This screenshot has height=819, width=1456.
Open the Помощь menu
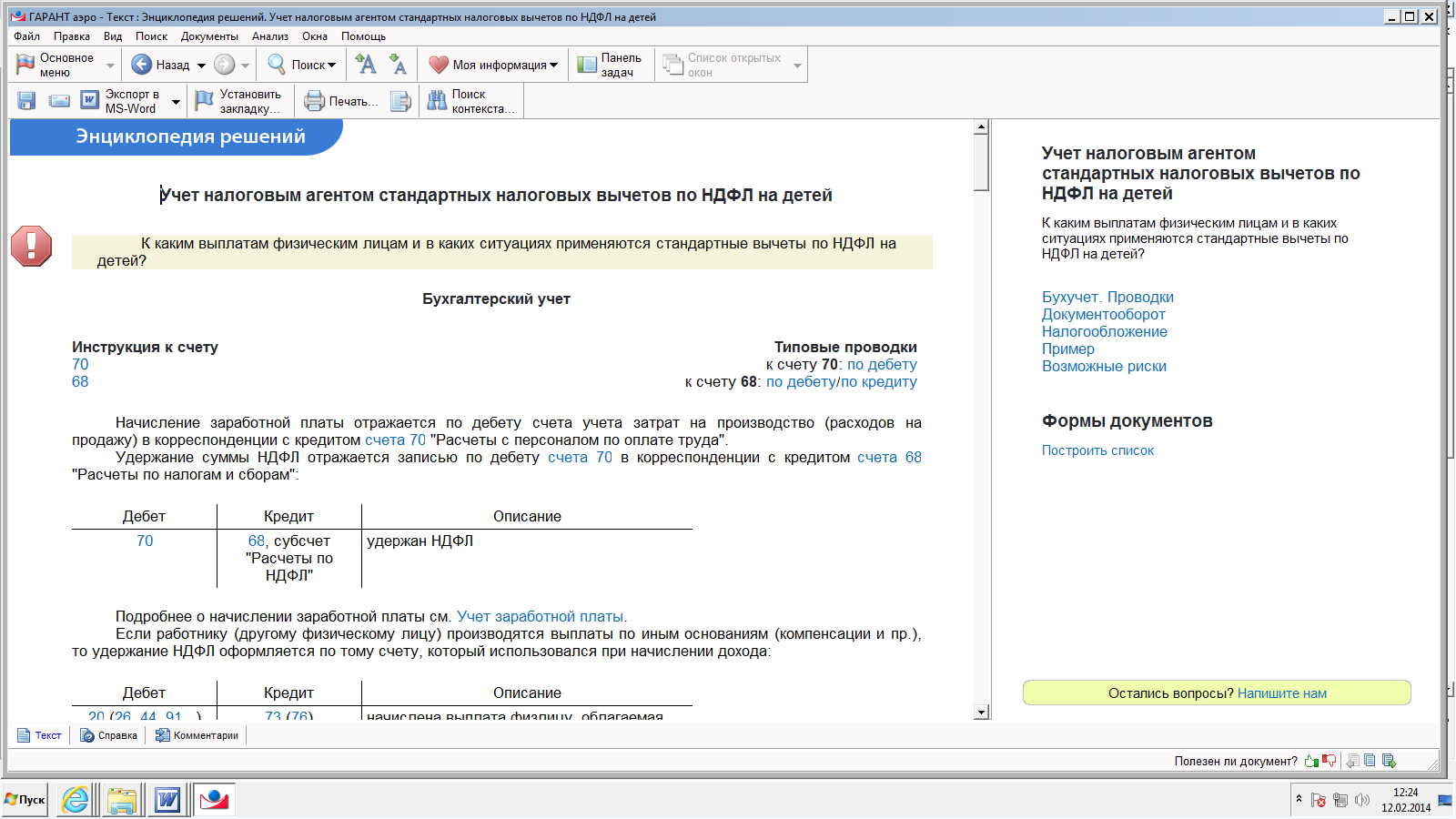364,36
